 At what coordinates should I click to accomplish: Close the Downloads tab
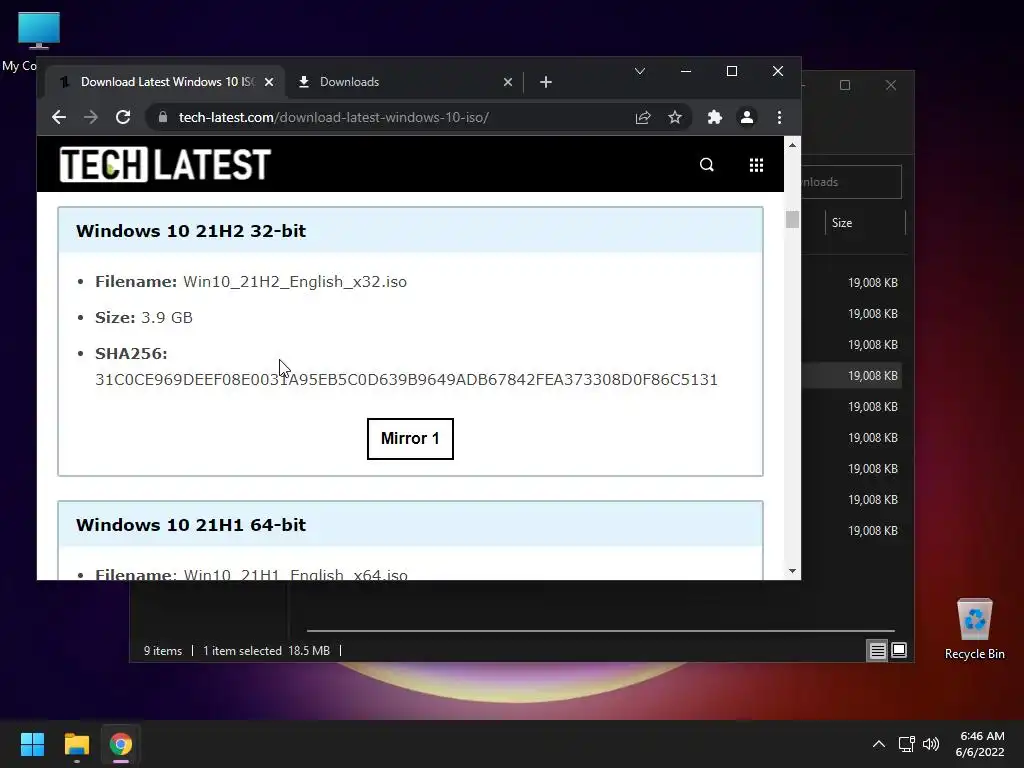(508, 82)
